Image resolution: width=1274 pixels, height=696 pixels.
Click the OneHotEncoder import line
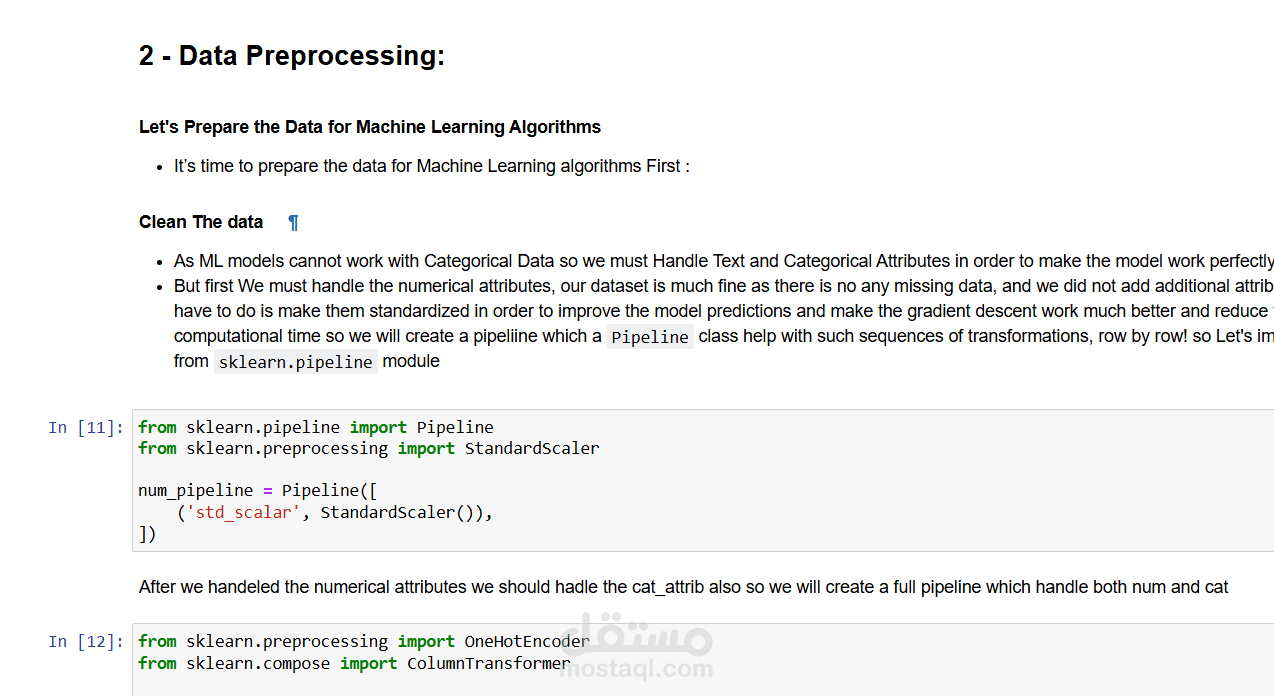(x=364, y=642)
